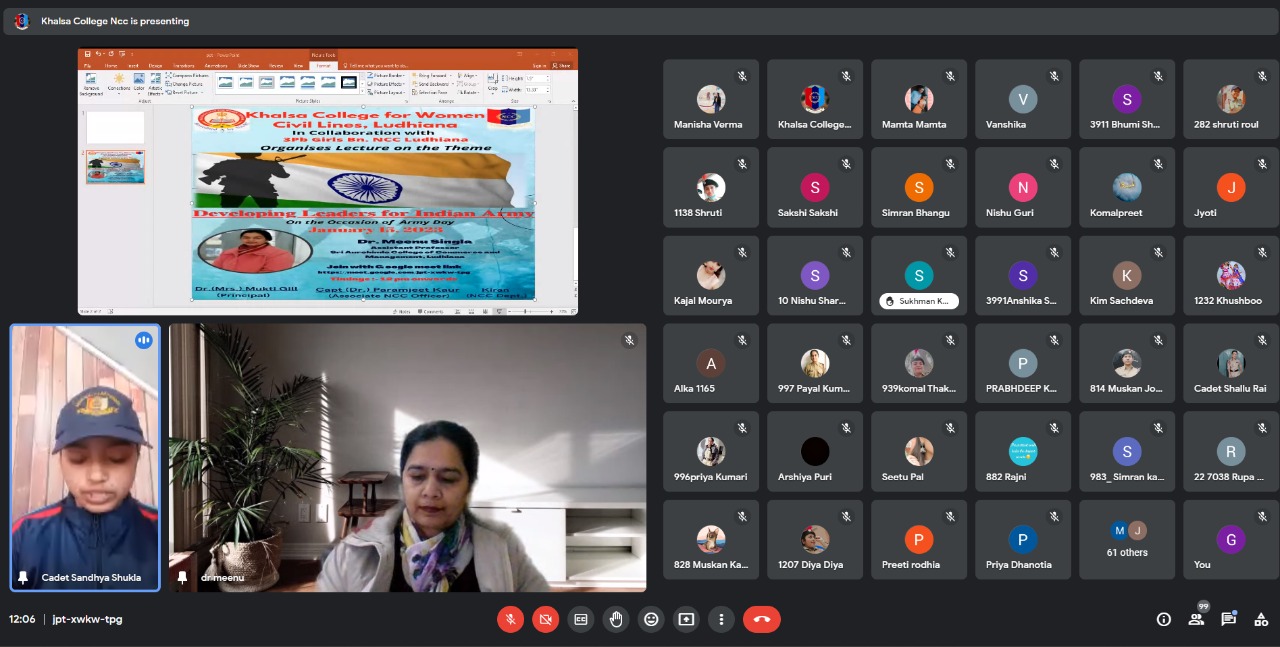Viewport: 1280px width, 647px height.
Task: Click the muted mic icon on Jyoti's tile
Action: [x=1262, y=164]
